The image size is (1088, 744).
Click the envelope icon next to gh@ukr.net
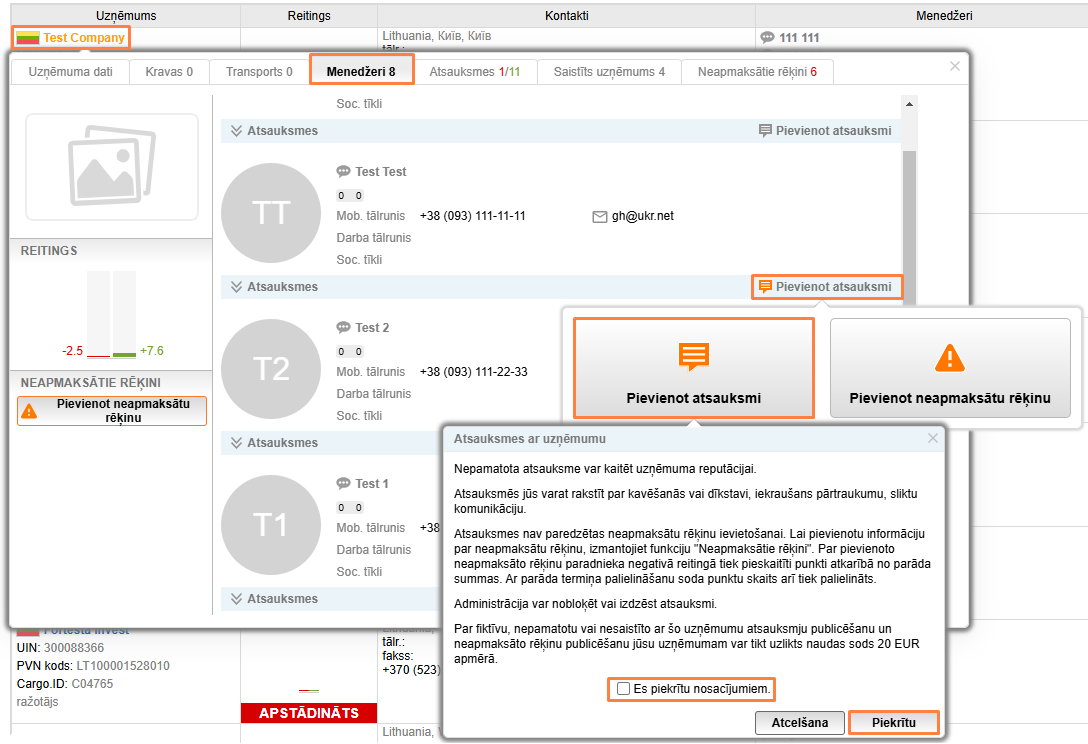click(x=600, y=216)
